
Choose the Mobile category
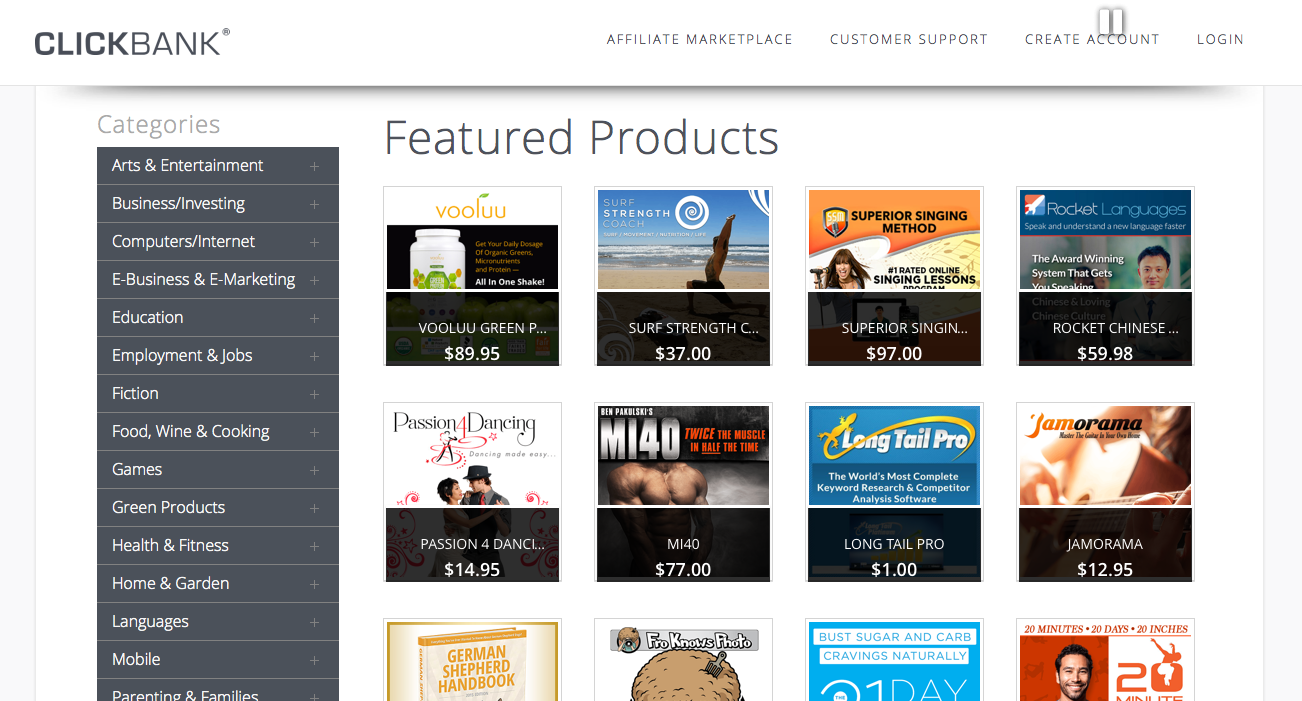218,660
